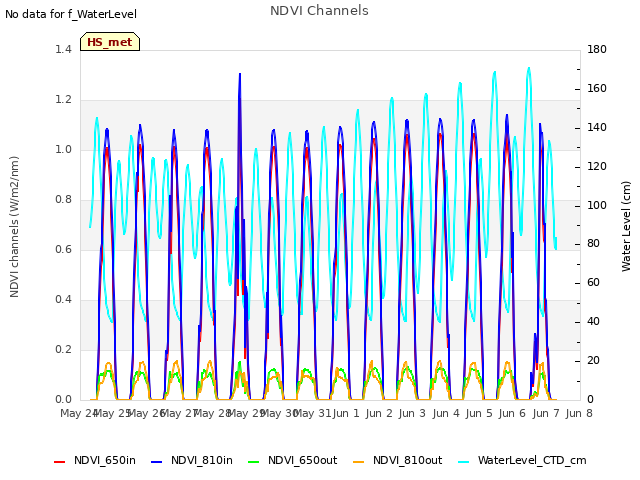
Task: Click the 40 right axis tick label
Action: pyautogui.click(x=593, y=322)
